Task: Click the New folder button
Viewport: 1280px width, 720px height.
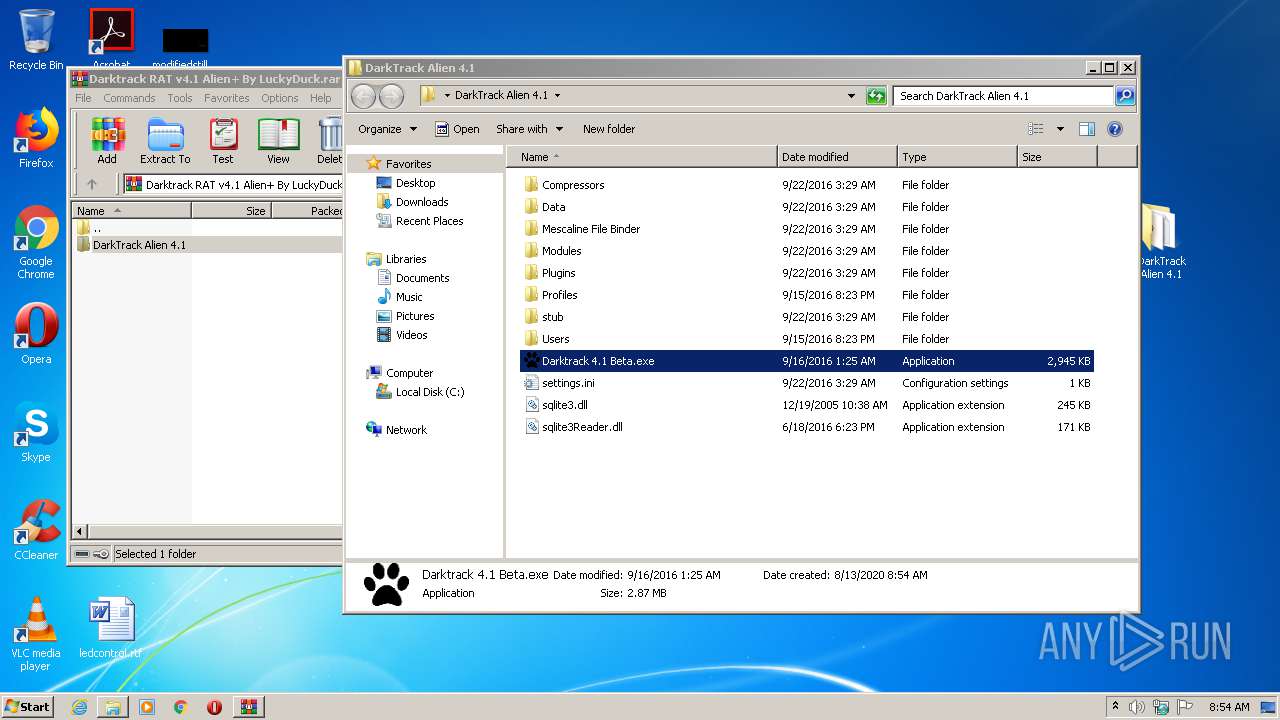Action: [x=609, y=129]
